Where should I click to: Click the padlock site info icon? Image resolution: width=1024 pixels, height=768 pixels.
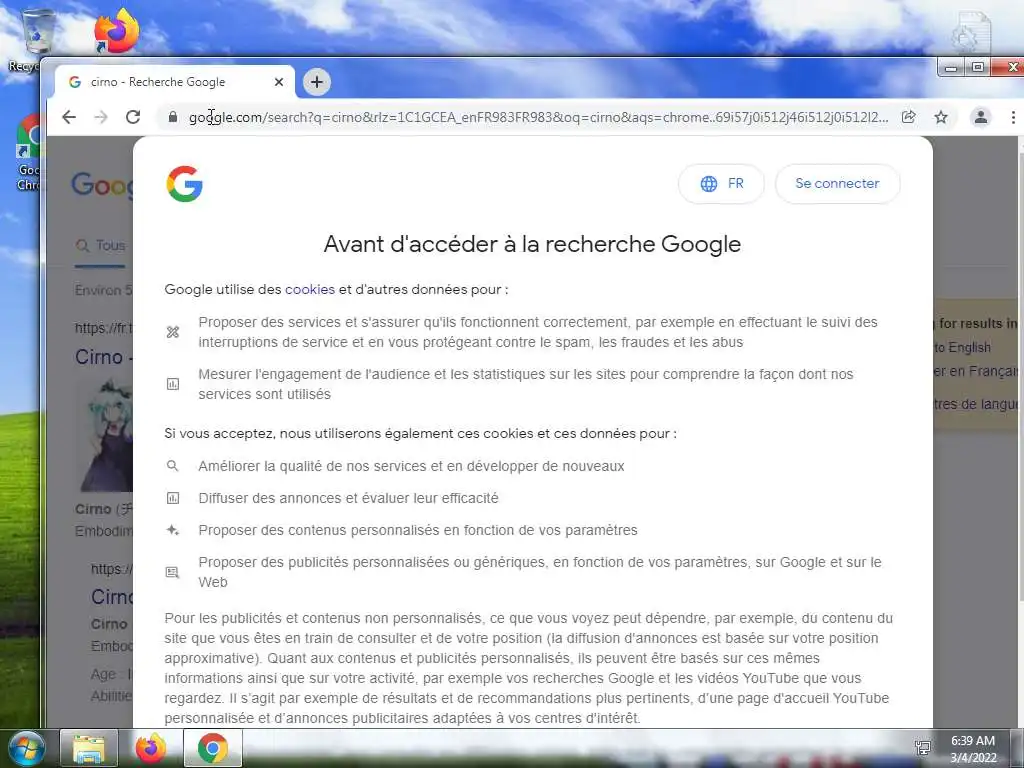[x=172, y=117]
